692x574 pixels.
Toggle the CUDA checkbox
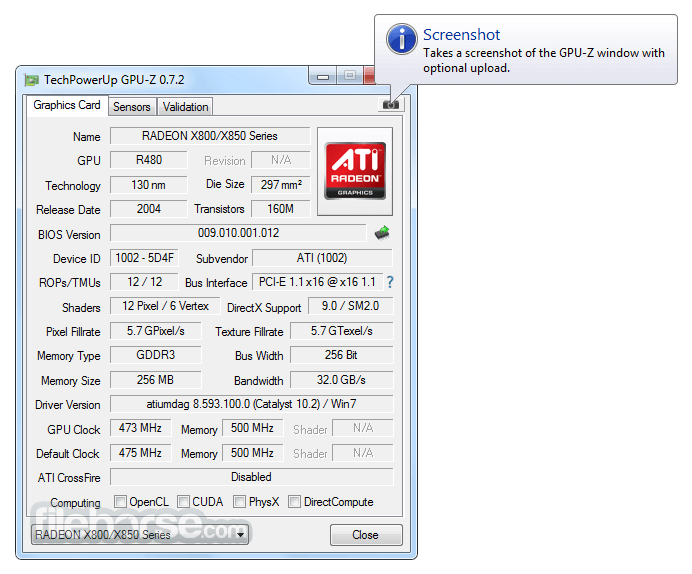coord(183,502)
